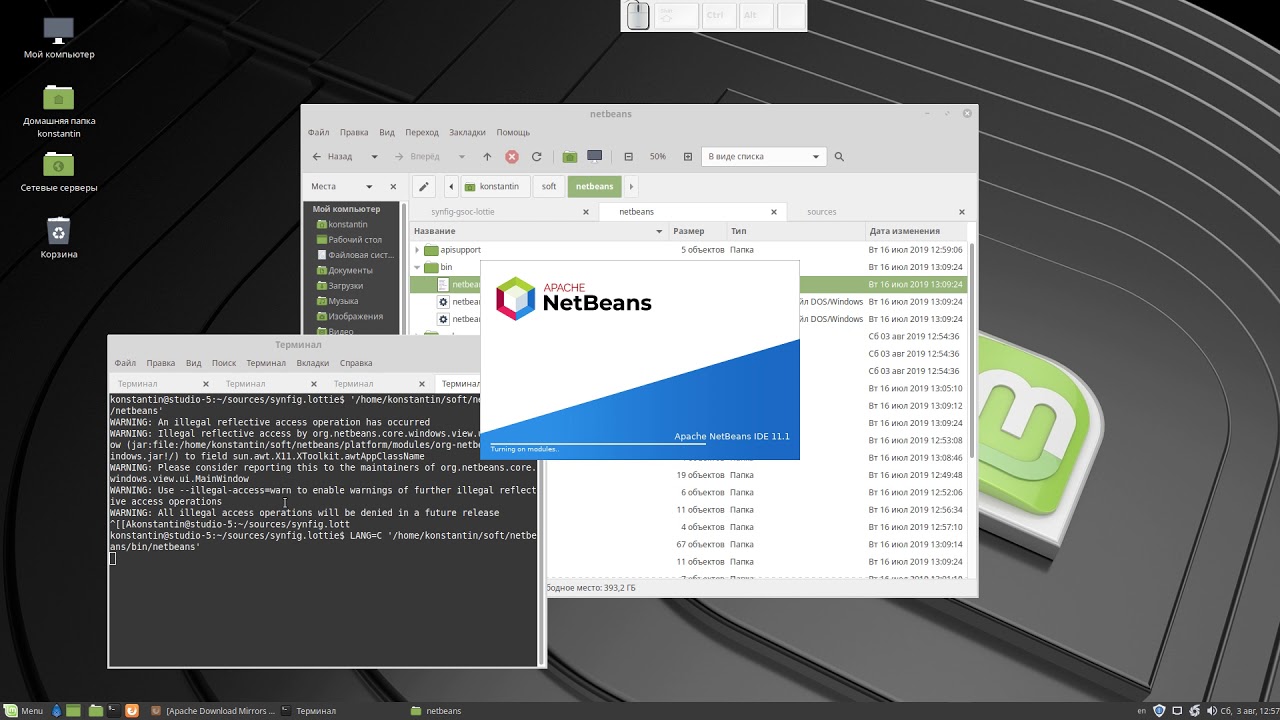Open Файл menu in file manager
The image size is (1280, 720).
click(x=318, y=132)
